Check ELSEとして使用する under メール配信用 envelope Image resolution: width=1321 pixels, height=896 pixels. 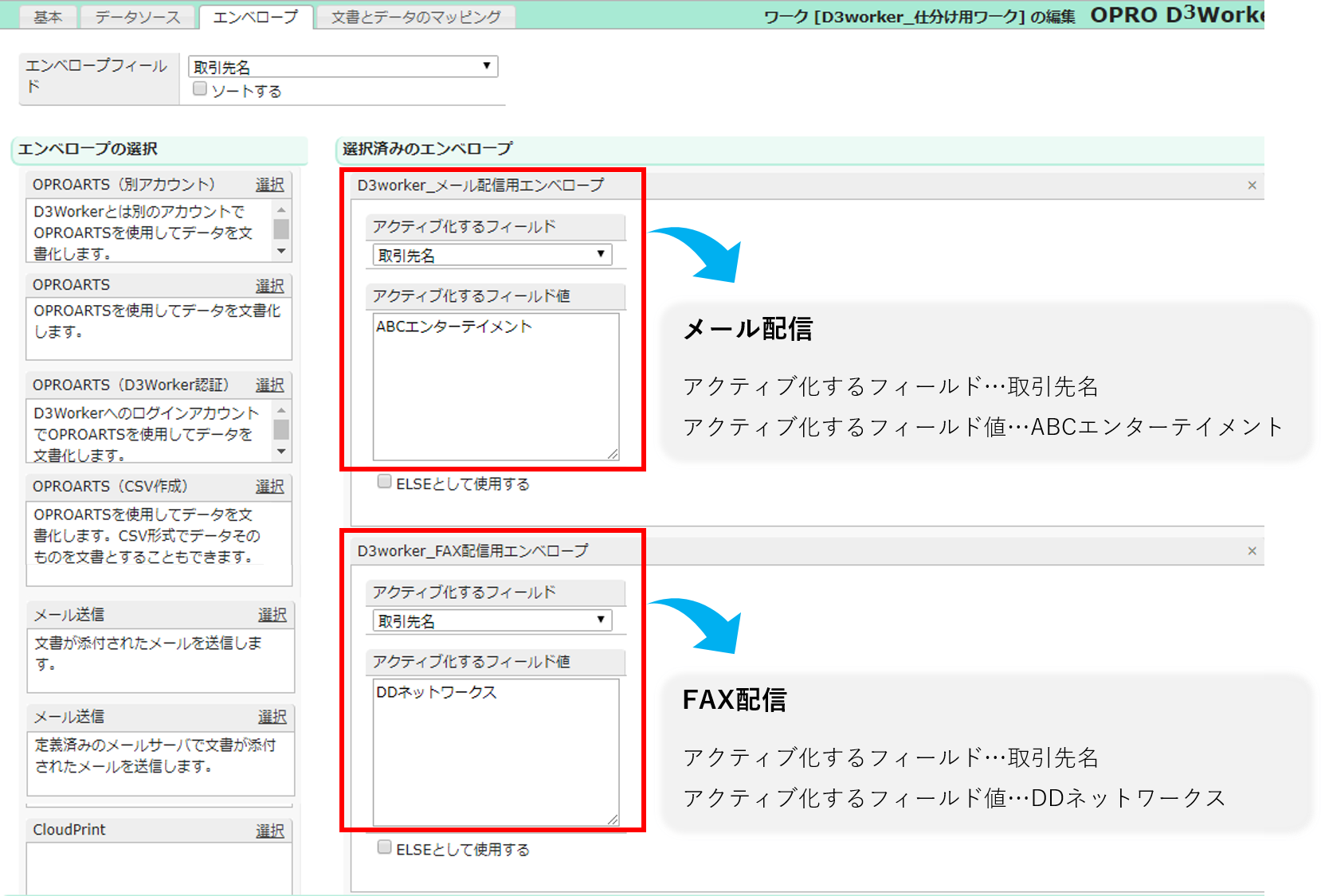tap(385, 482)
